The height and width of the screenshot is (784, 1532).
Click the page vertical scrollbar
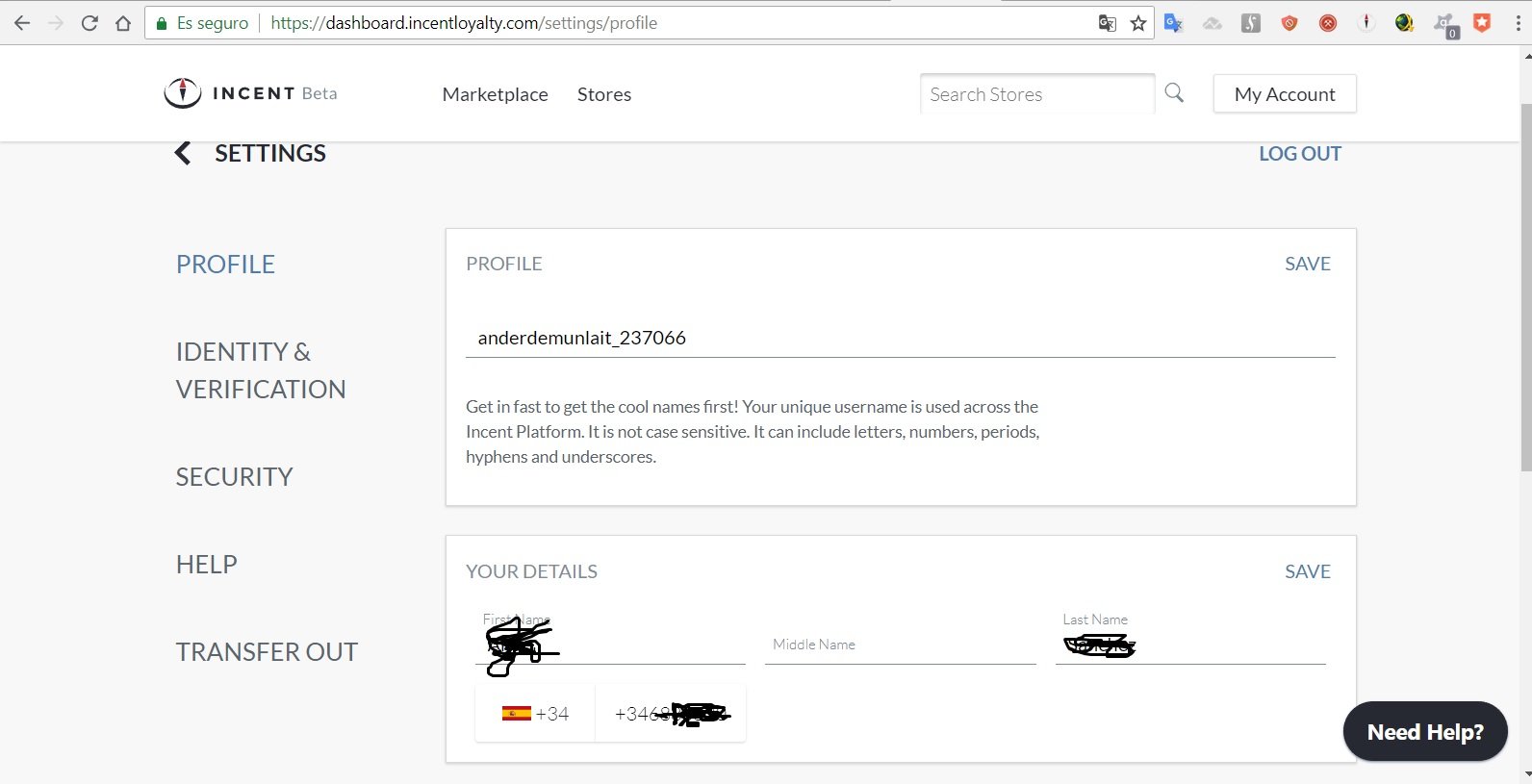coord(1525,289)
